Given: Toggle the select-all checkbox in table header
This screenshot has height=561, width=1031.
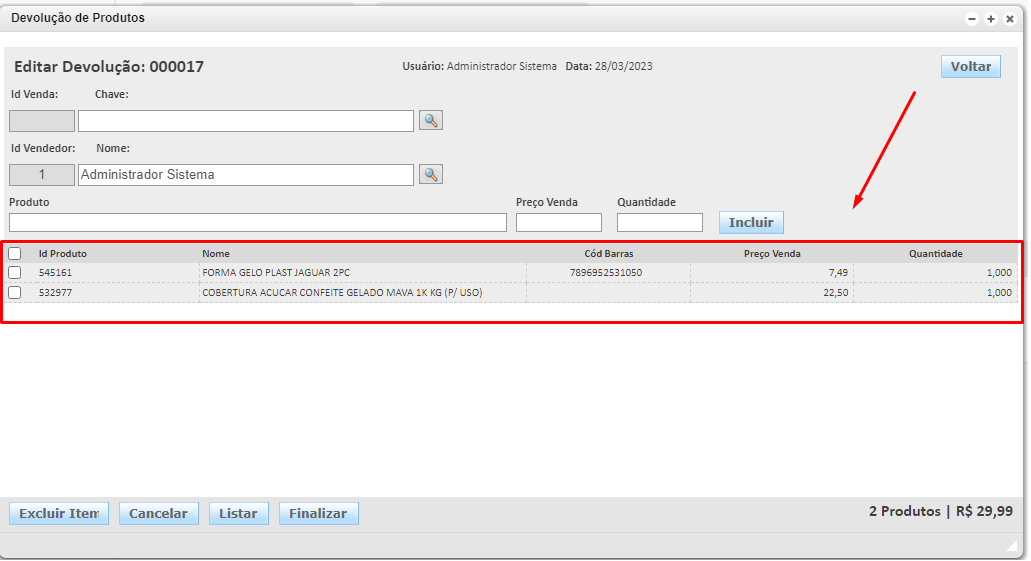Looking at the screenshot, I should (x=15, y=254).
